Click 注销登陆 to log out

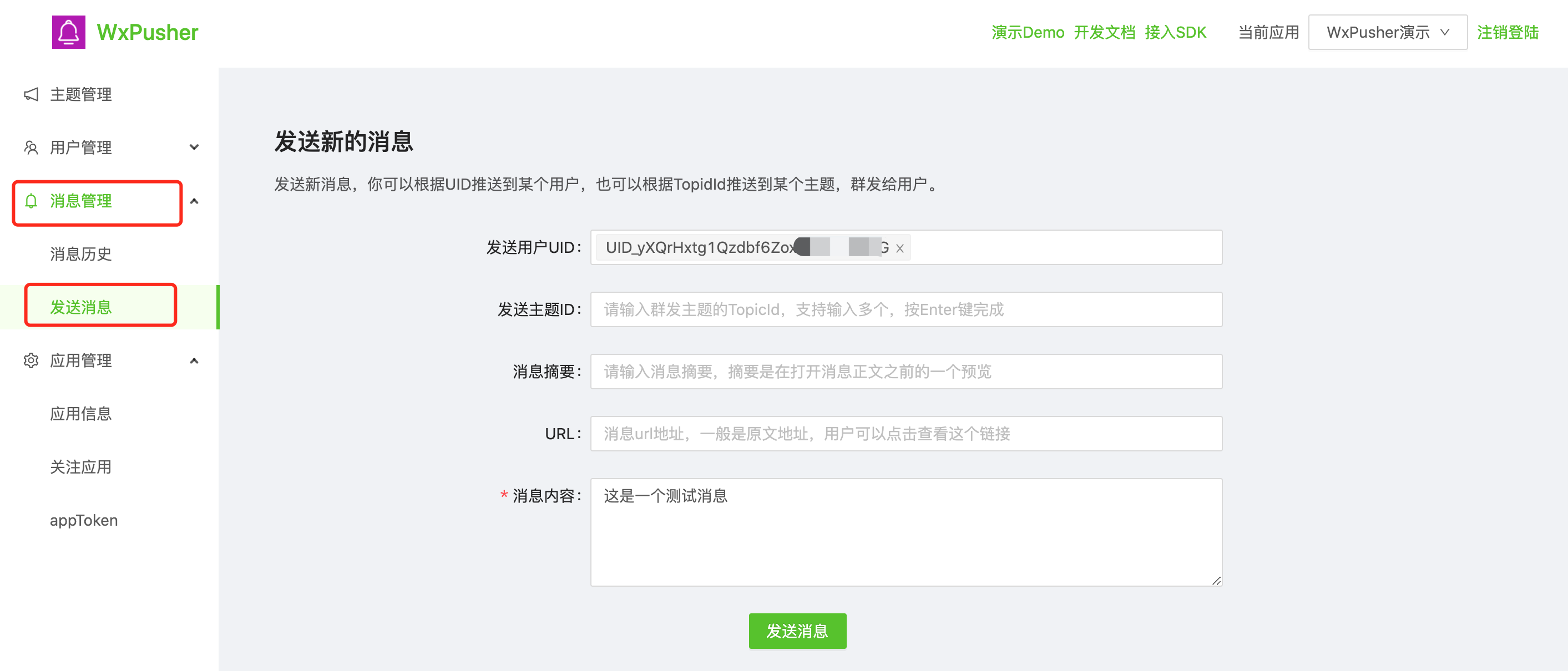pyautogui.click(x=1508, y=32)
